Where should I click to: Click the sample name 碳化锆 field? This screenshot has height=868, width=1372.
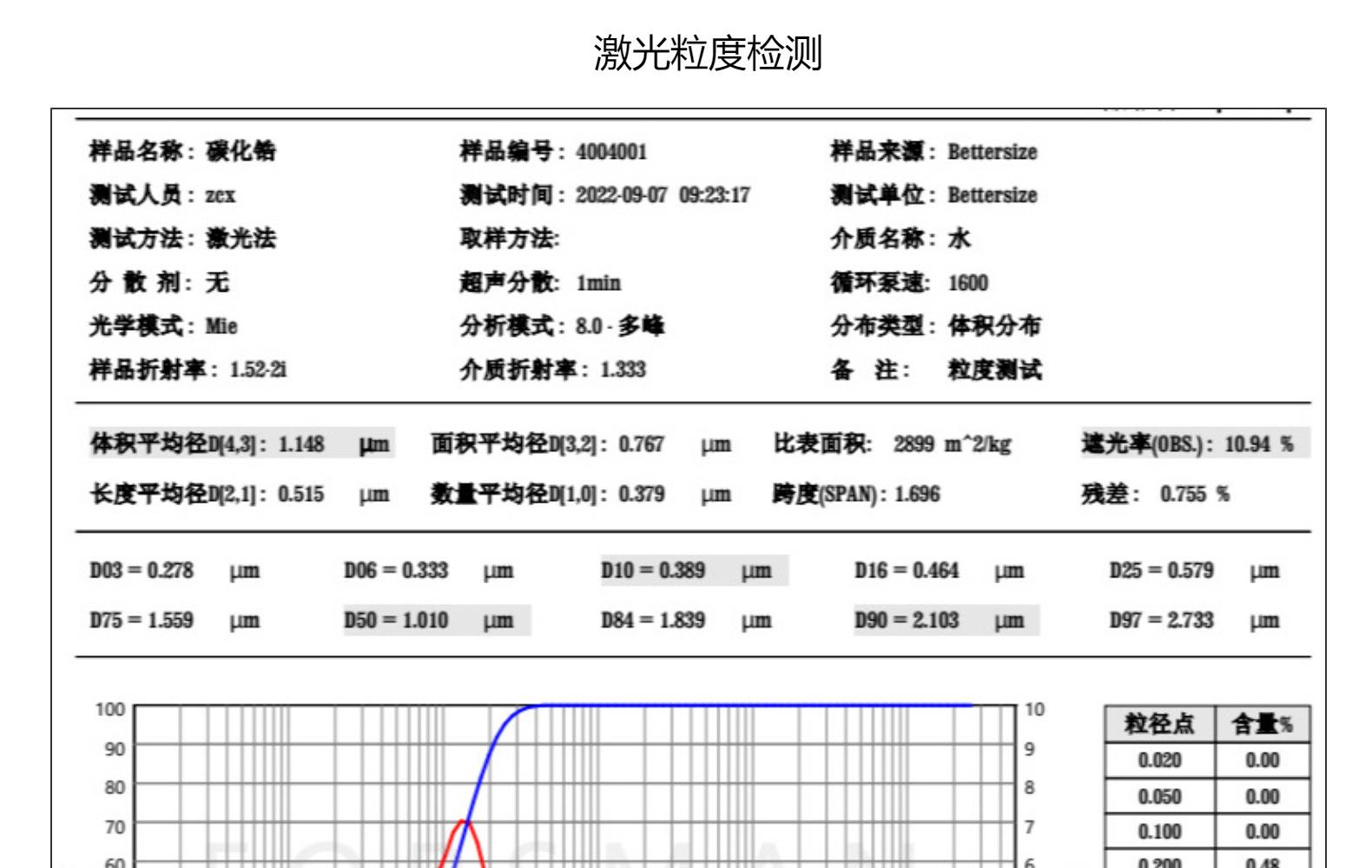point(241,152)
